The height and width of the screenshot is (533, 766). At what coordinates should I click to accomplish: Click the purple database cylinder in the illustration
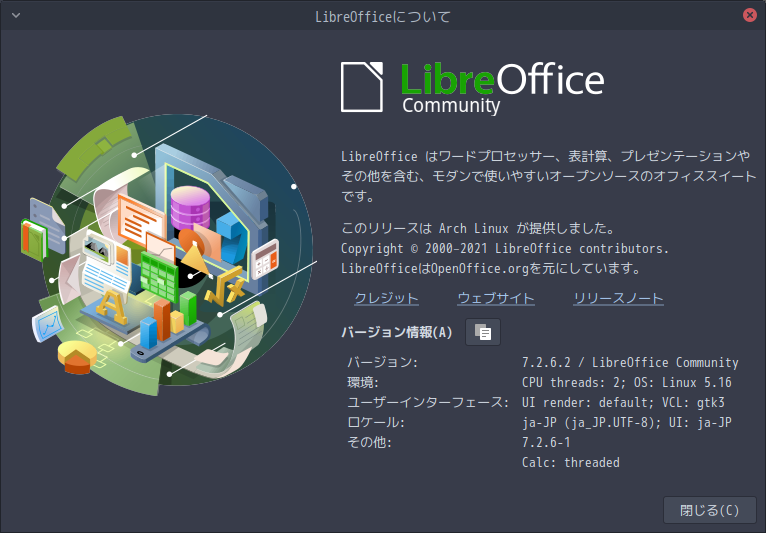(190, 208)
